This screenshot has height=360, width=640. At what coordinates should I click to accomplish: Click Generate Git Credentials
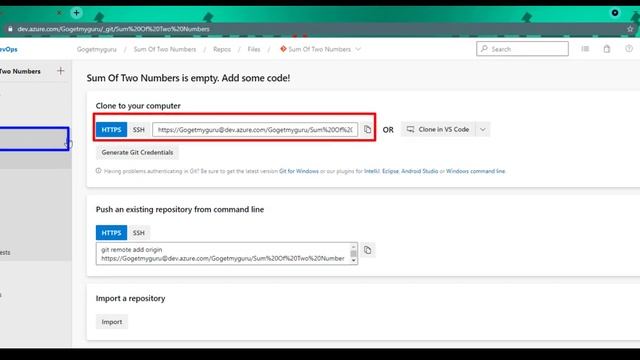coord(137,152)
